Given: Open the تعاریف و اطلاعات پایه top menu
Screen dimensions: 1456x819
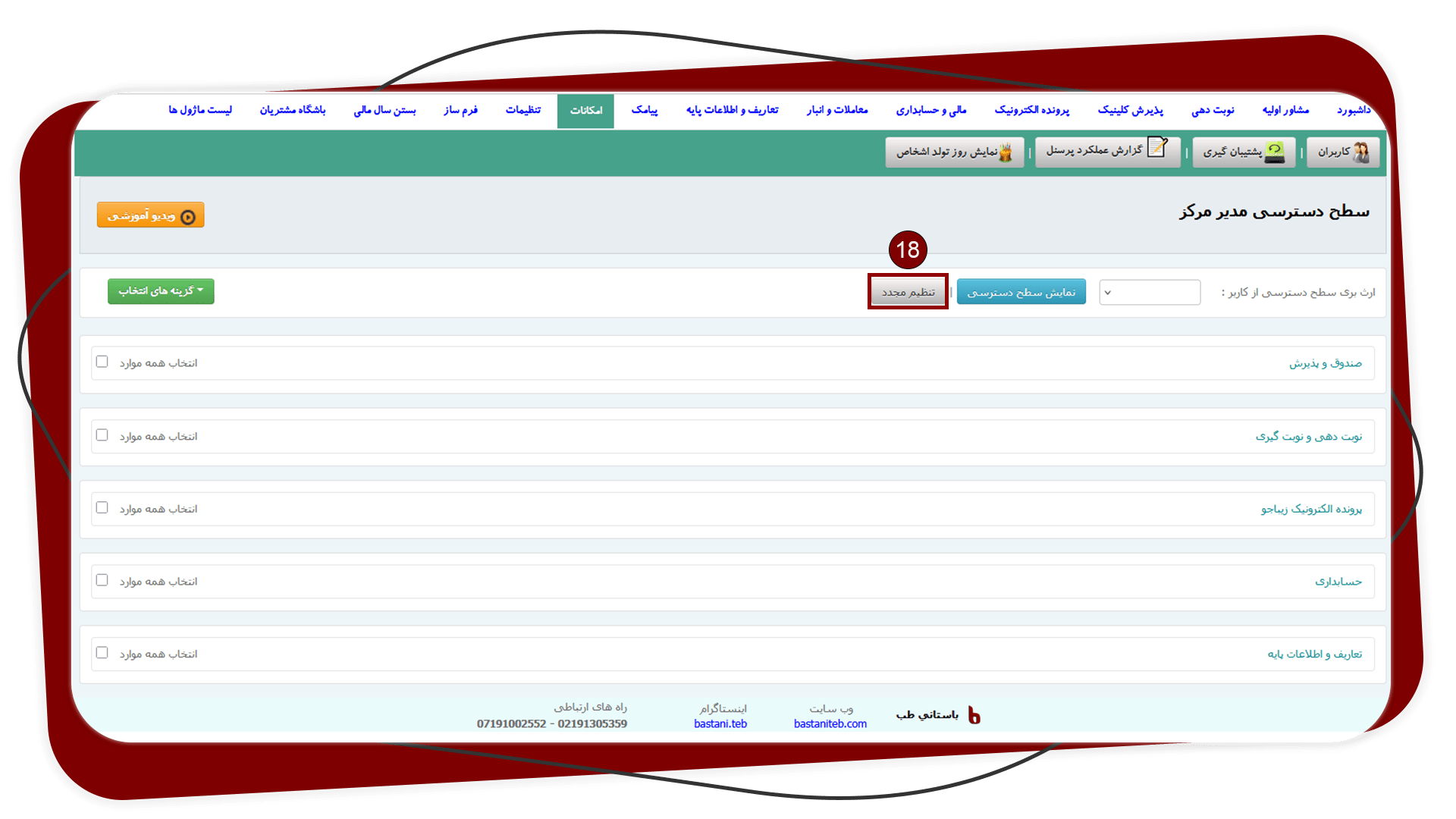Looking at the screenshot, I should [x=732, y=111].
